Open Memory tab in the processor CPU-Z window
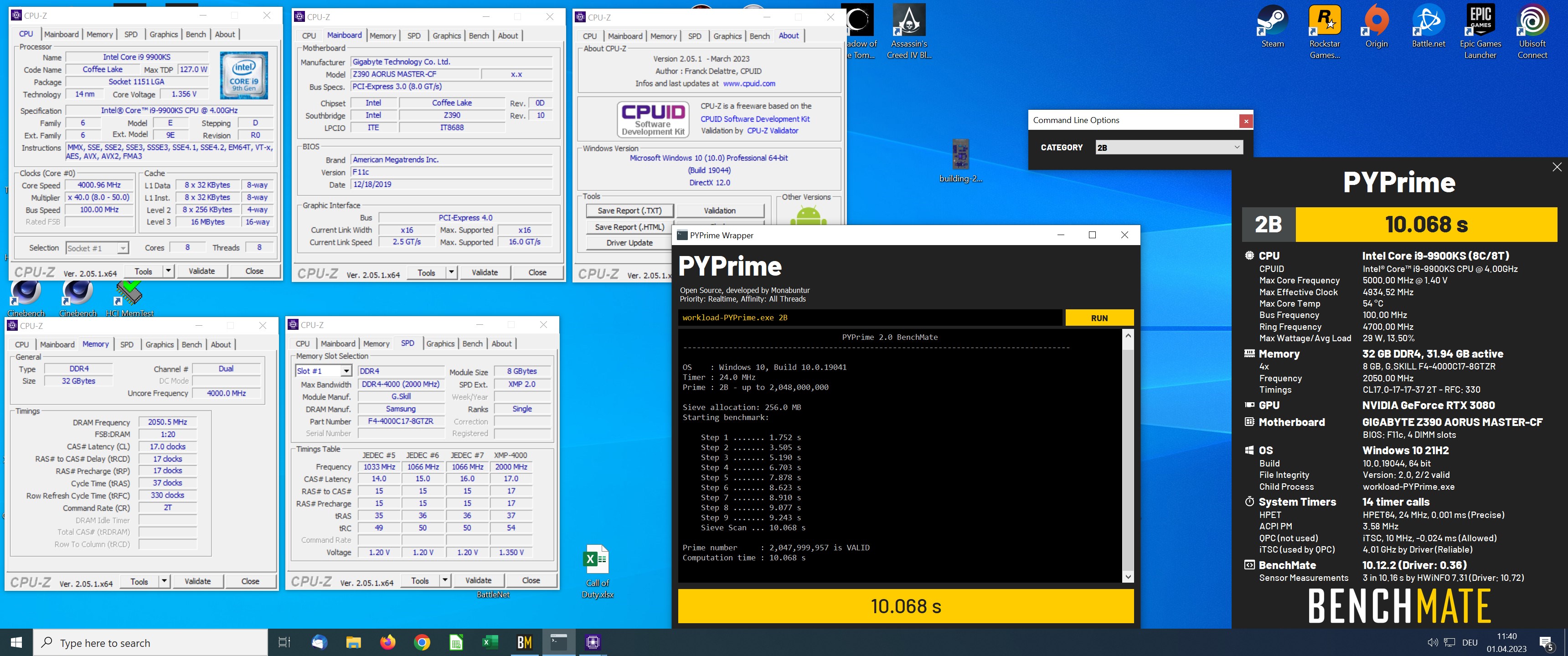1568x656 pixels. coord(99,34)
